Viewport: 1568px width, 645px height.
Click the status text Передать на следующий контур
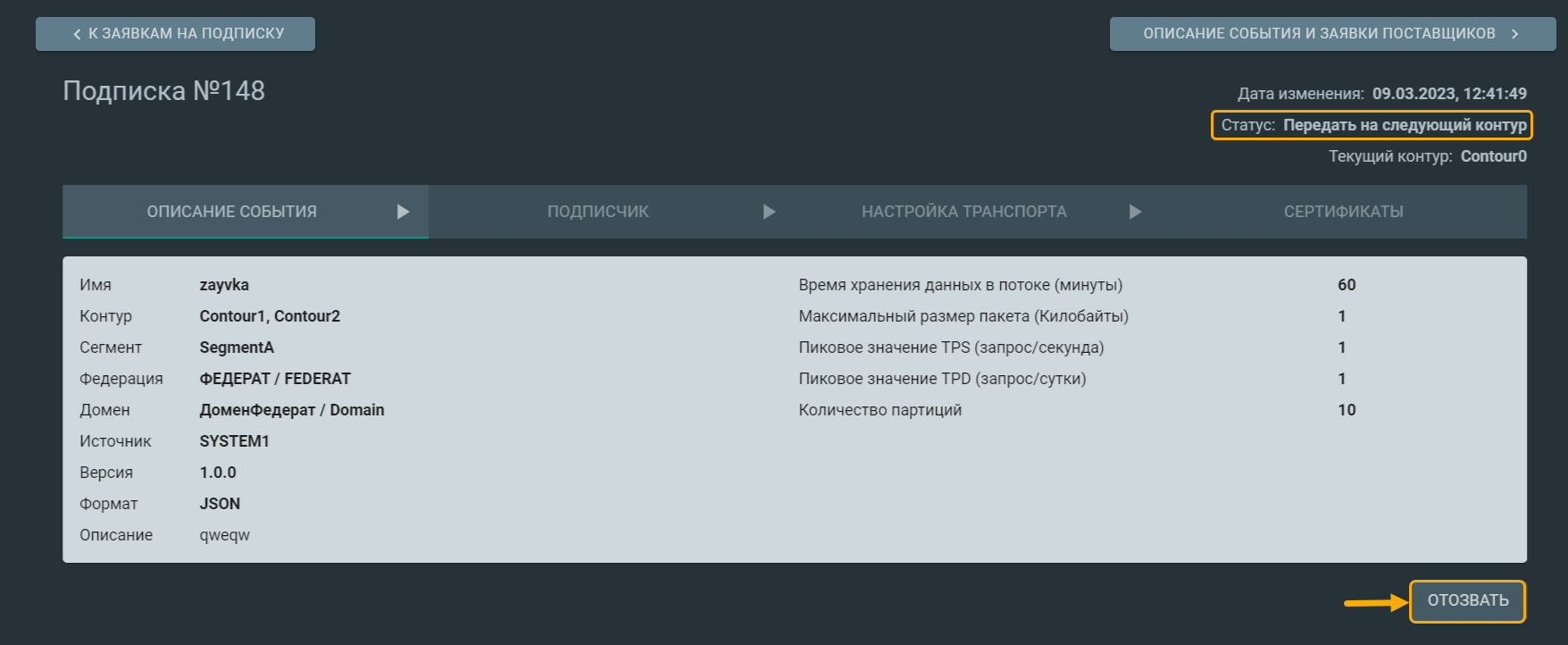pos(1405,125)
